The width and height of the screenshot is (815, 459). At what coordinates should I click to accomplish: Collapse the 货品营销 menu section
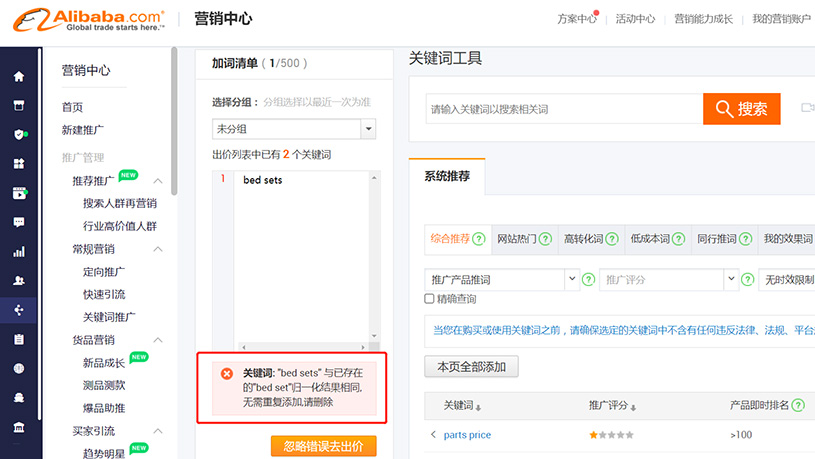tap(158, 340)
